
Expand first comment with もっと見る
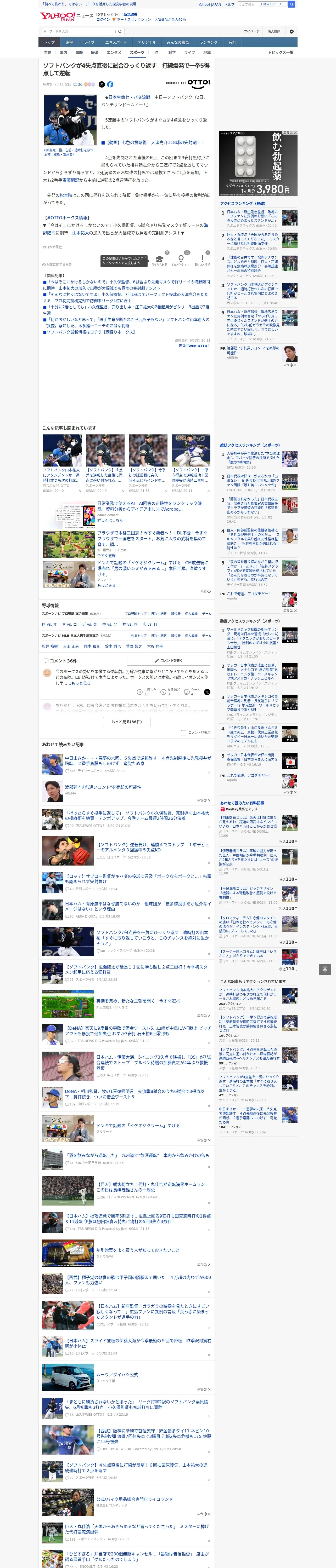(x=82, y=684)
